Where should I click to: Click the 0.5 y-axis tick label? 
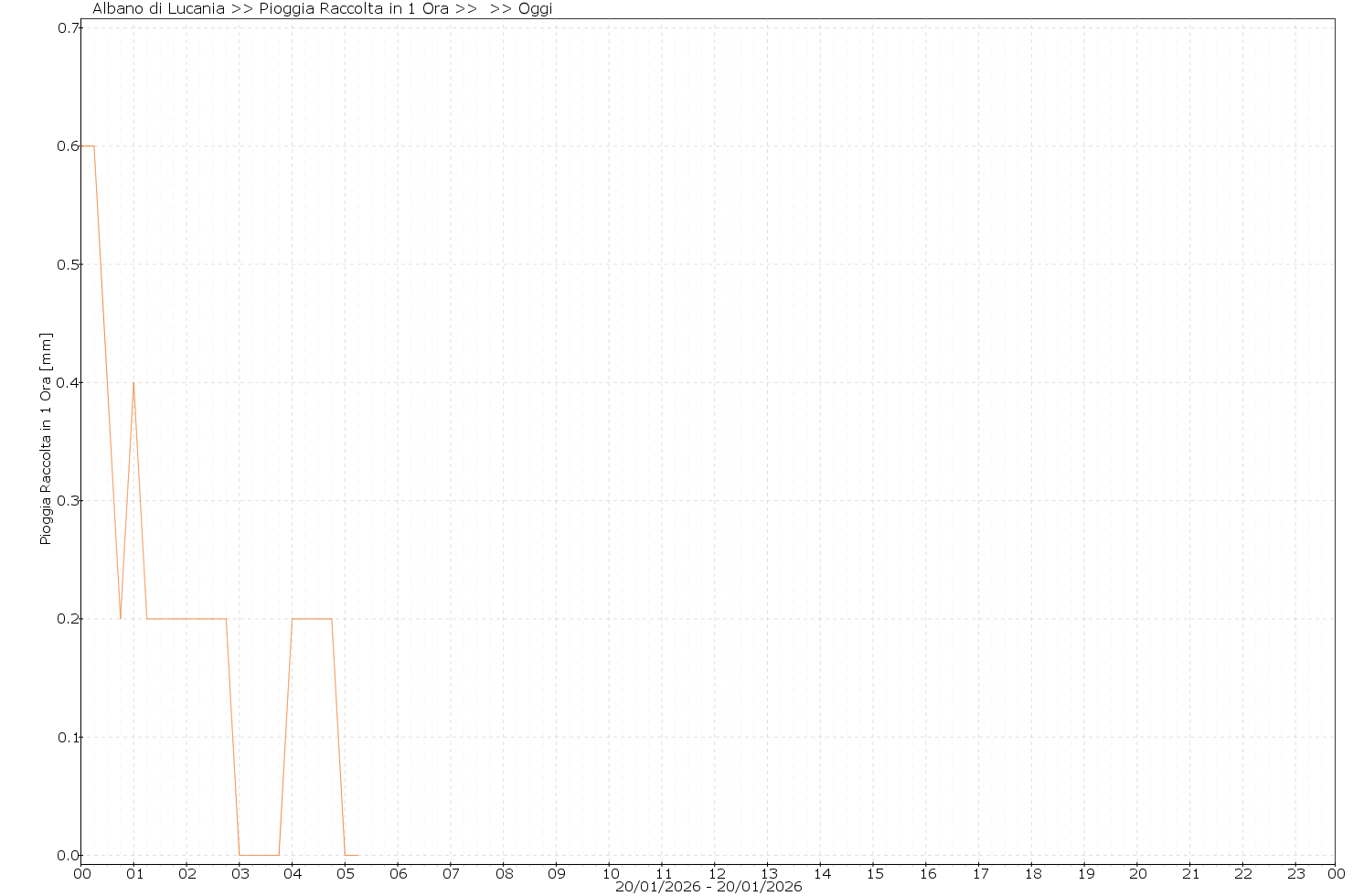click(69, 264)
